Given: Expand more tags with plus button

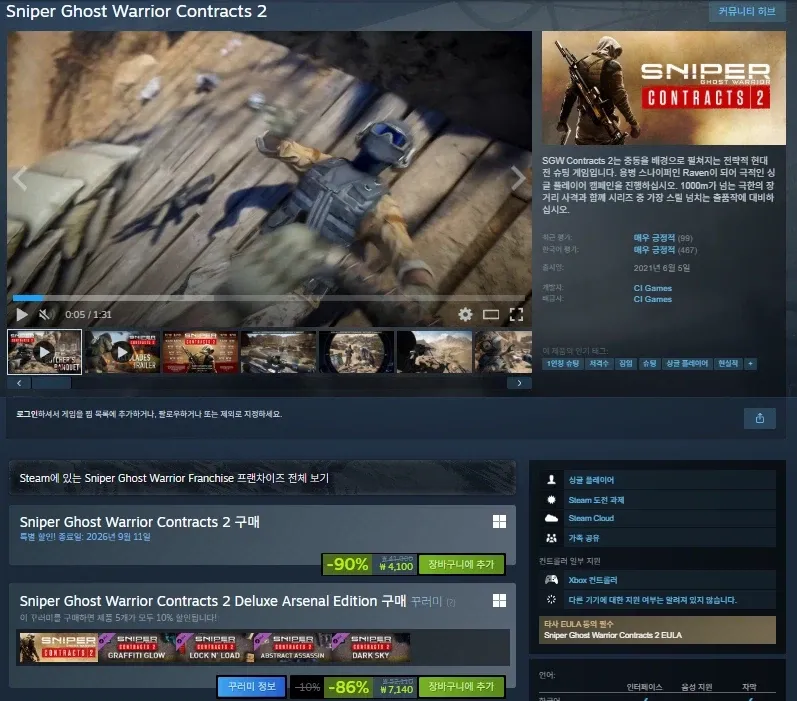Looking at the screenshot, I should pos(750,363).
